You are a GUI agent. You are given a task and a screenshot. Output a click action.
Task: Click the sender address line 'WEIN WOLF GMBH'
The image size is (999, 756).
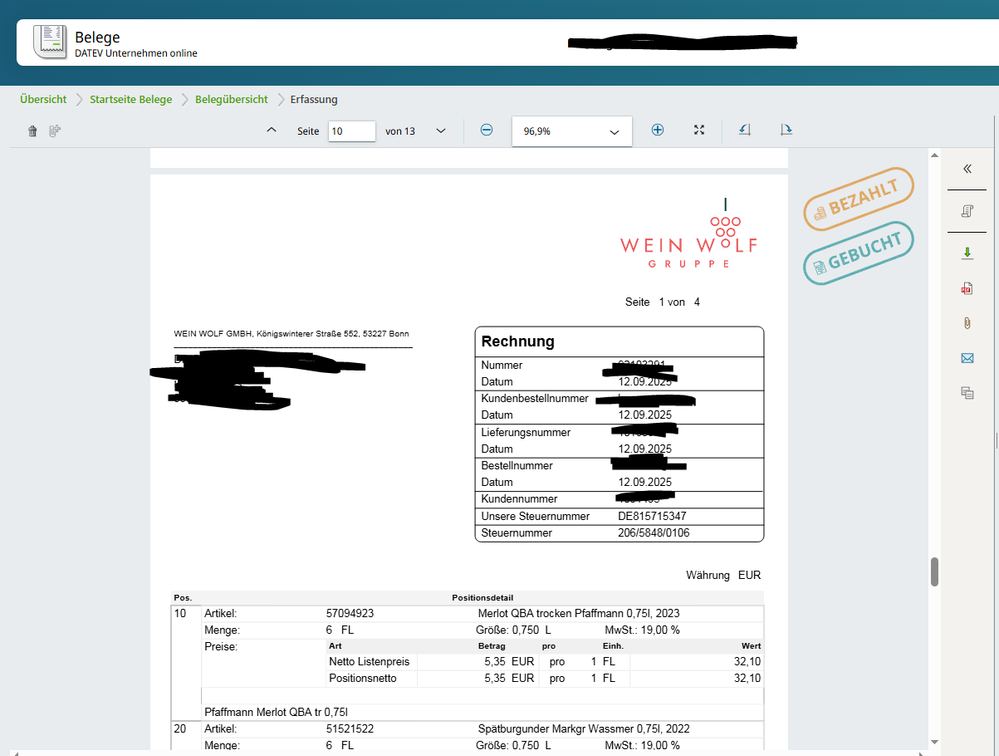[x=291, y=334]
